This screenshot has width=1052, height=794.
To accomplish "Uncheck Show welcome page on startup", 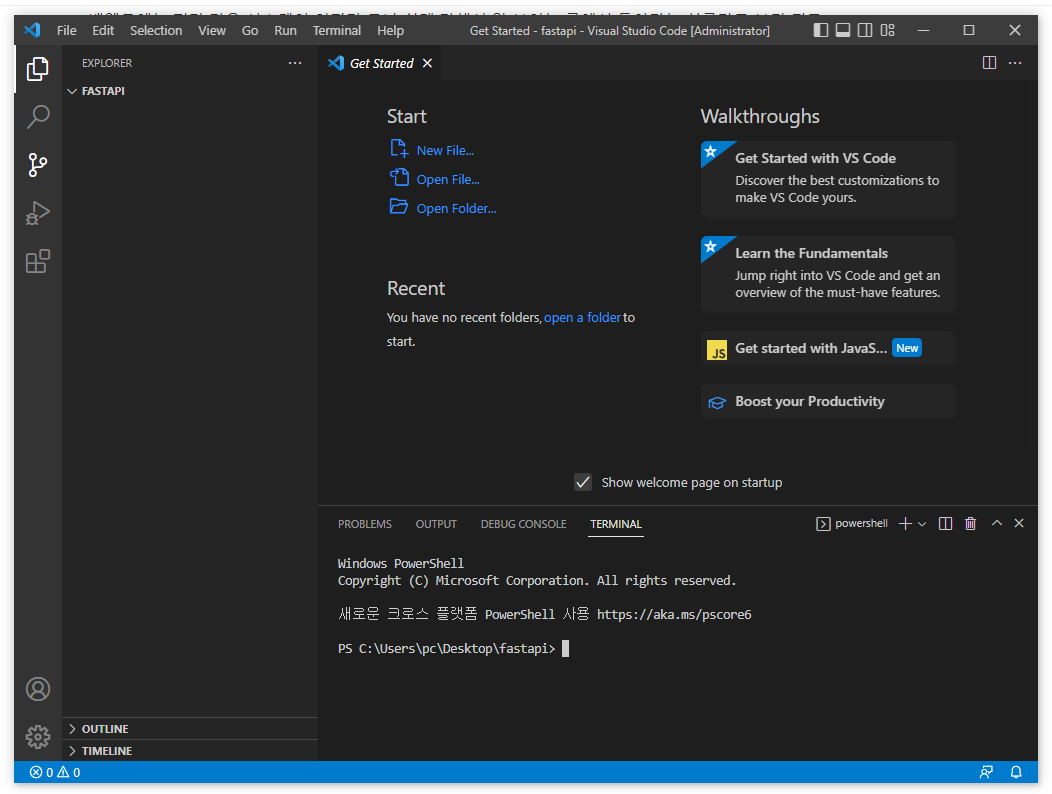I will (583, 483).
